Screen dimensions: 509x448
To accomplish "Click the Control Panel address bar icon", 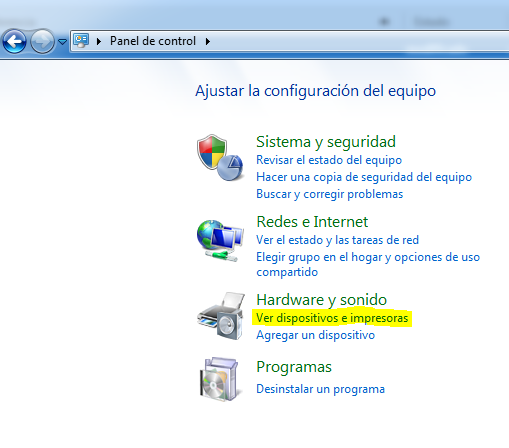I will click(81, 41).
